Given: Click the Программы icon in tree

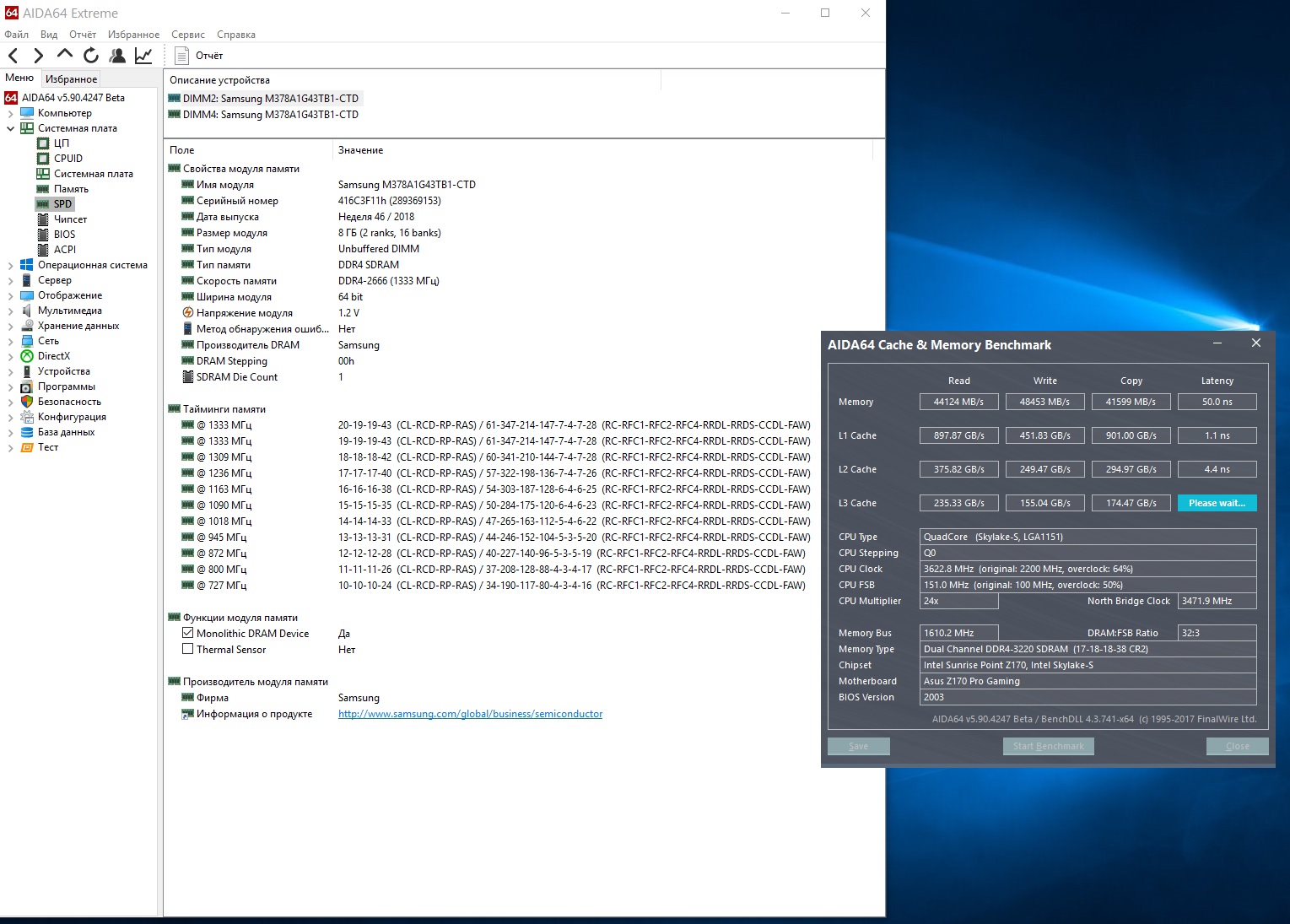Looking at the screenshot, I should 27,386.
